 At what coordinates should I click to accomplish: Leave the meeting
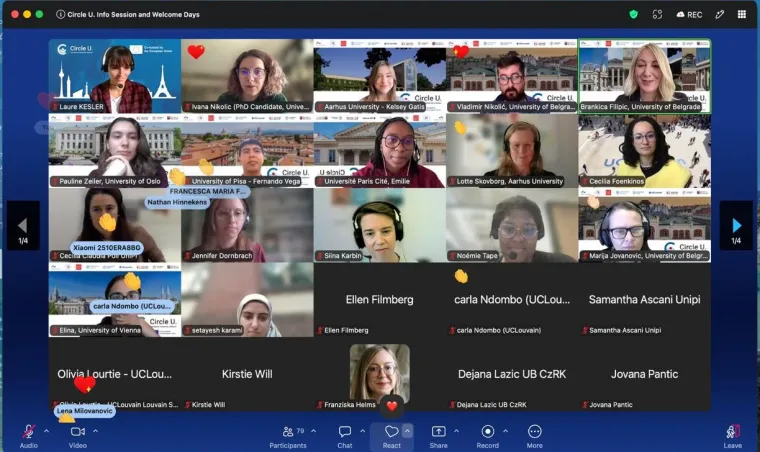[732, 436]
